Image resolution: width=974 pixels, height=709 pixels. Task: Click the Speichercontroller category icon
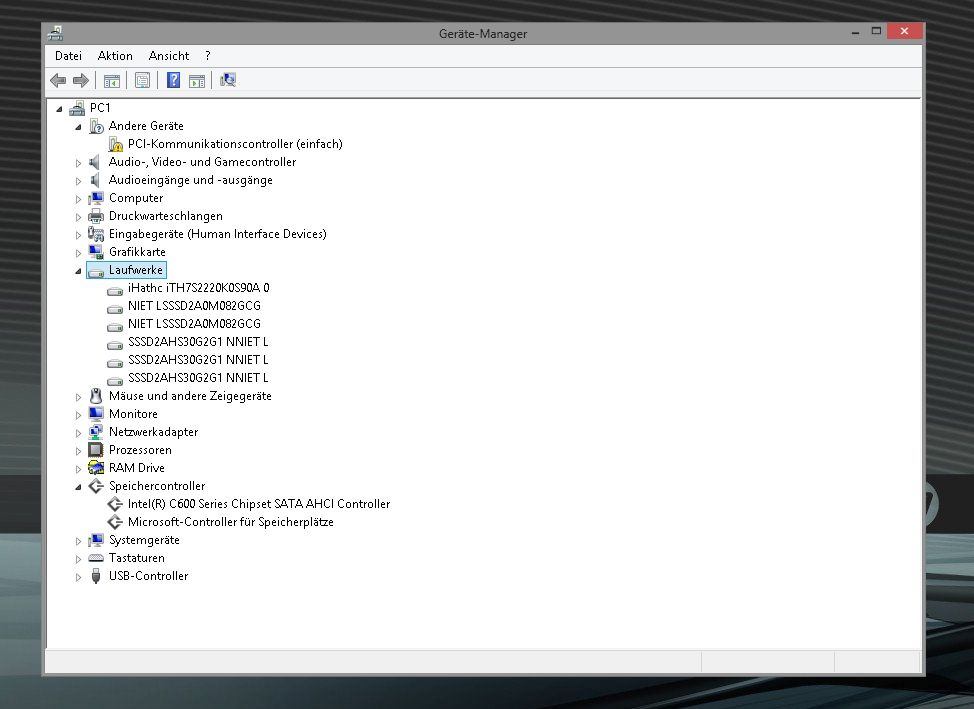click(96, 486)
